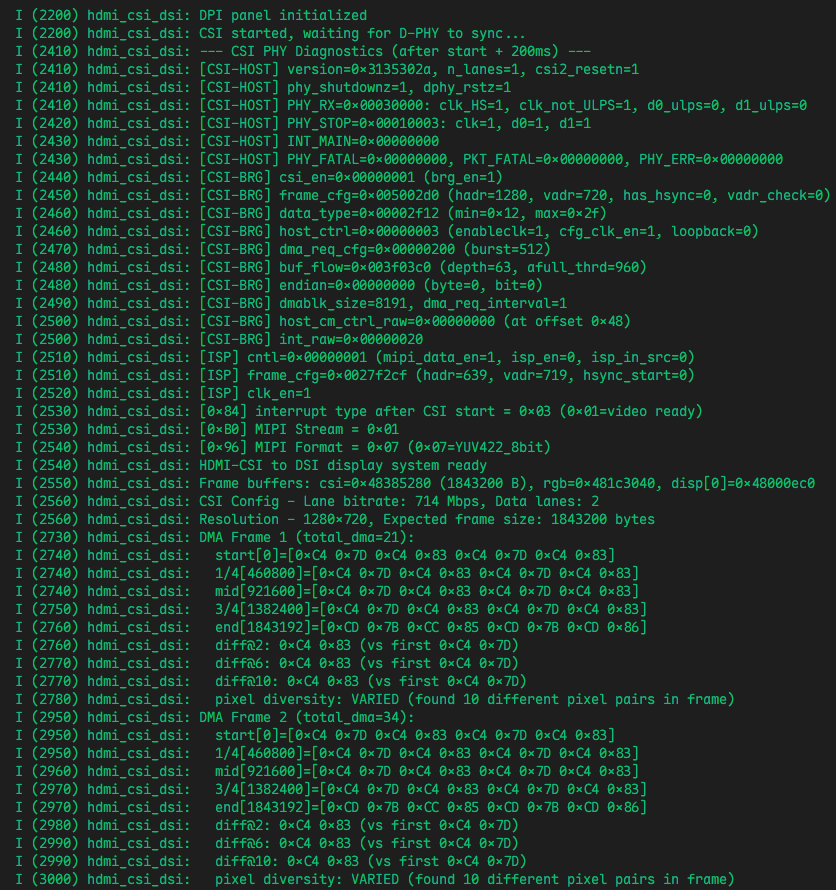836x890 pixels.
Task: Click the [CSI-BRG] data_type=0x00002f12 line
Action: pyautogui.click(x=311, y=213)
